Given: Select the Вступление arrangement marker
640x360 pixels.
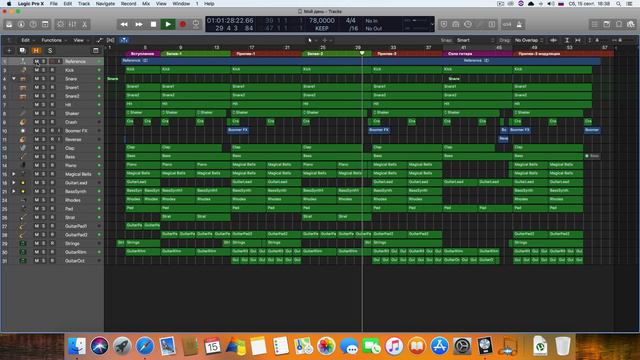Looking at the screenshot, I should [143, 53].
